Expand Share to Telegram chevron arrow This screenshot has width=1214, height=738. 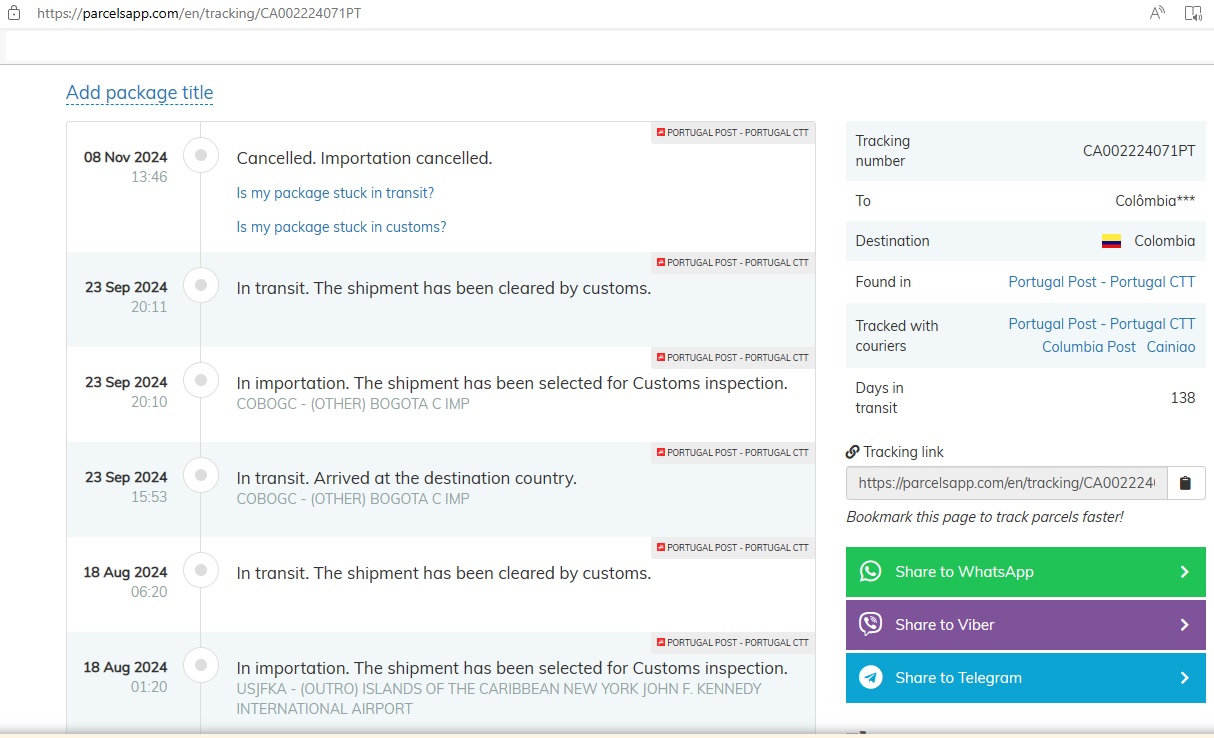pyautogui.click(x=1184, y=678)
